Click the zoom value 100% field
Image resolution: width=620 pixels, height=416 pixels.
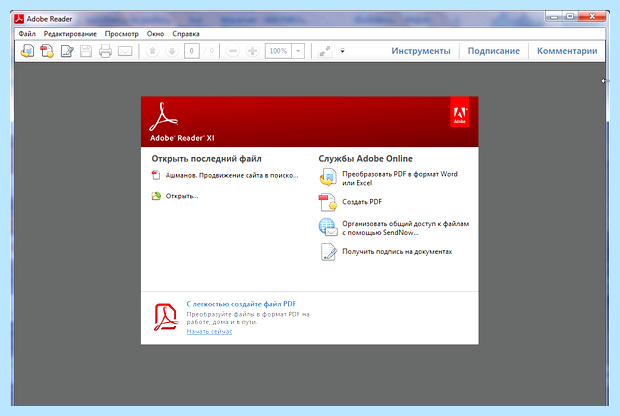tap(278, 51)
